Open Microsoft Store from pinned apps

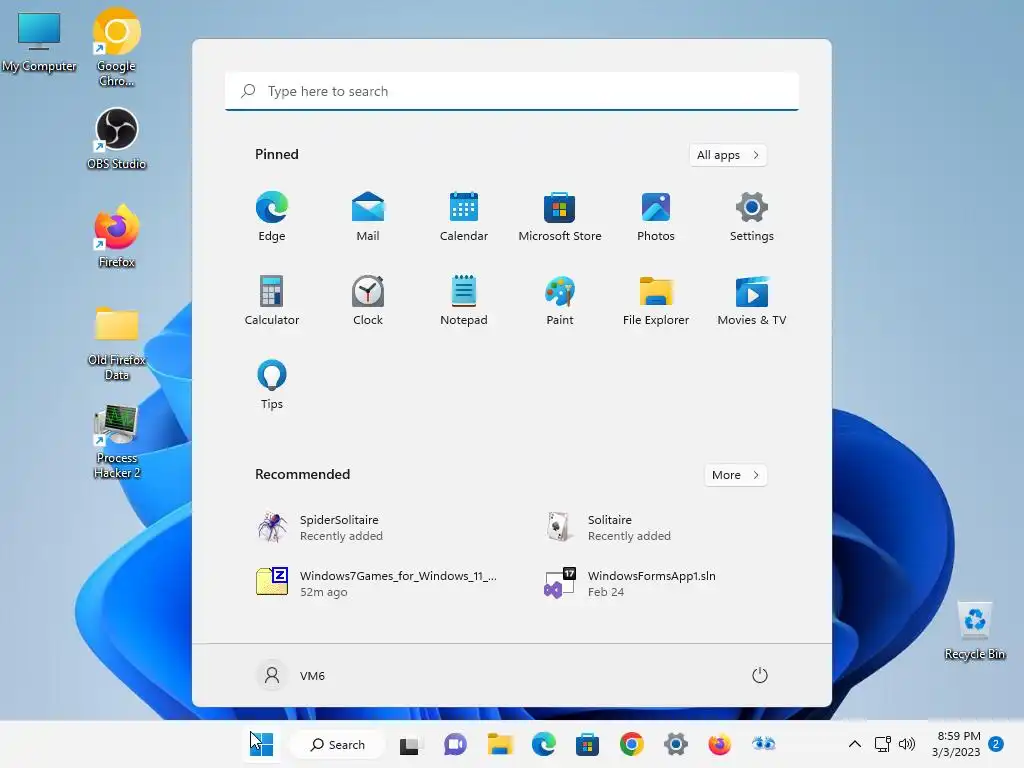tap(560, 216)
